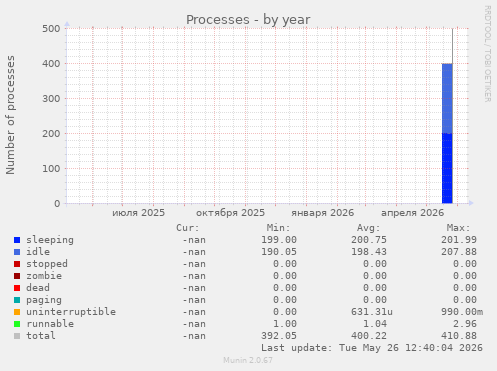Click the 'dead' legend label
The image size is (497, 371).
(x=38, y=288)
